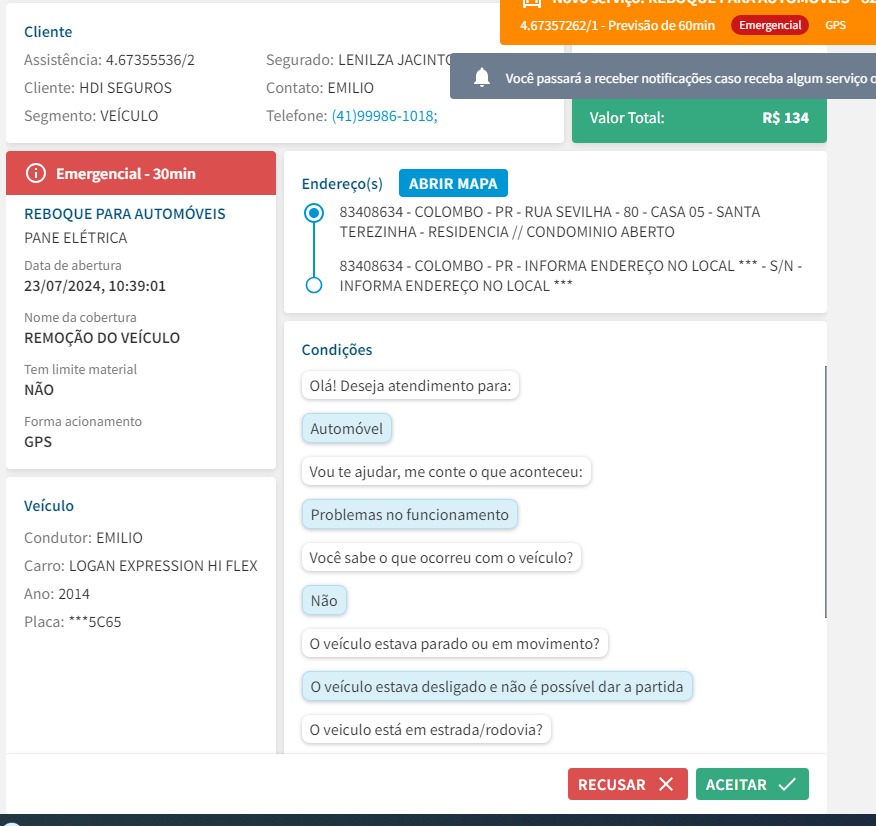Call the phone number (41)99986-1018
Viewport: 876px width, 826px height.
pos(384,116)
